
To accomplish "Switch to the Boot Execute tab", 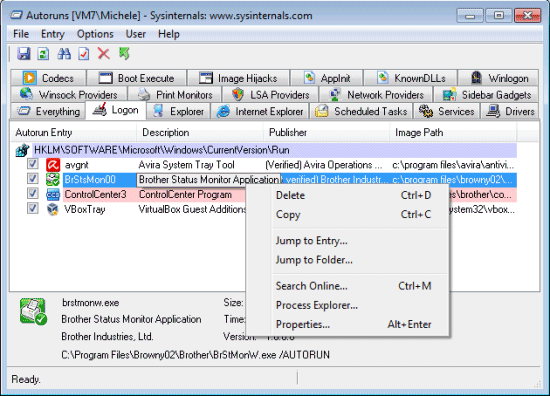I will pyautogui.click(x=137, y=78).
